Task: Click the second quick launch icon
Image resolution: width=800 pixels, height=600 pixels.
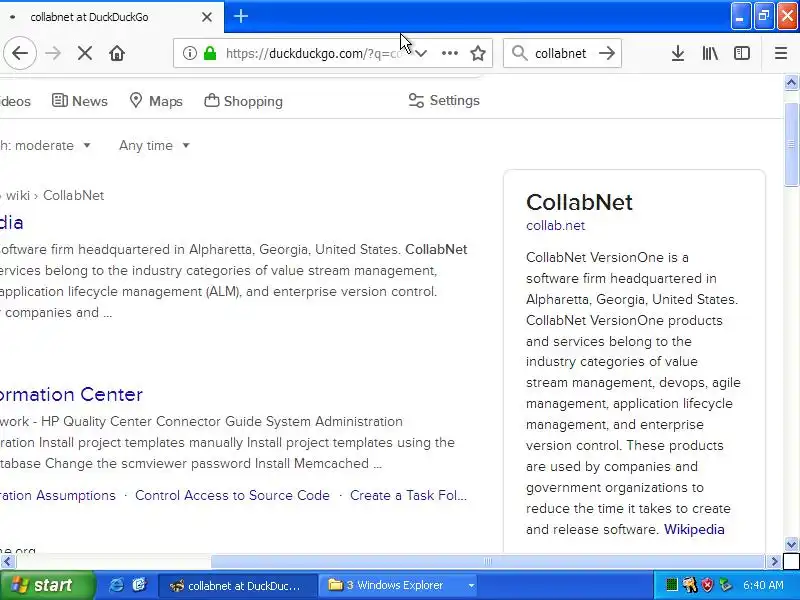Action: point(139,585)
